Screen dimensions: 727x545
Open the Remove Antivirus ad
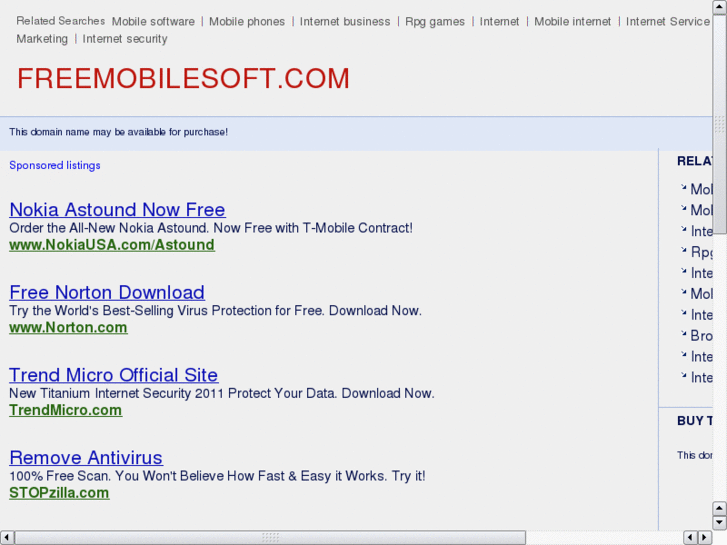(86, 458)
